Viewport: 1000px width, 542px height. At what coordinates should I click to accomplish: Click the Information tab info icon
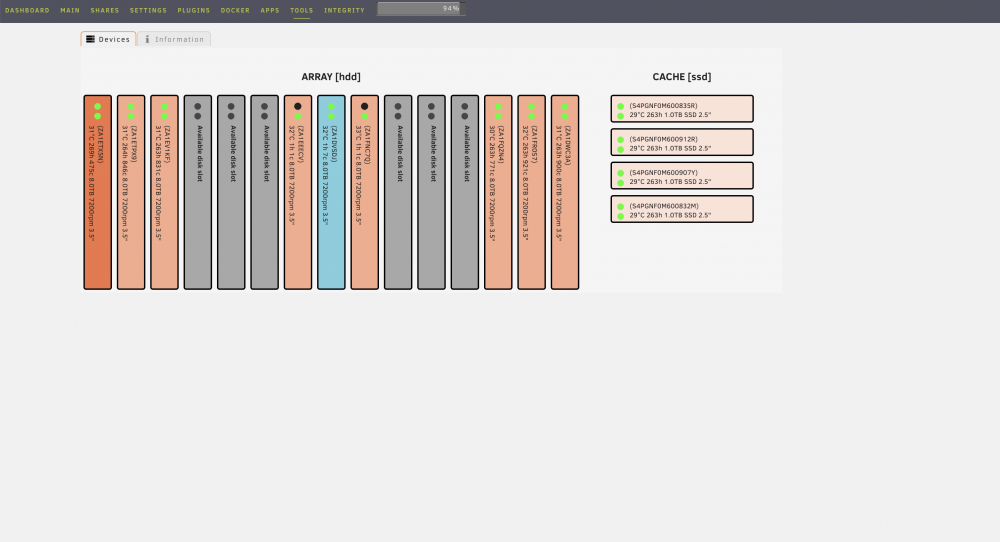click(147, 39)
